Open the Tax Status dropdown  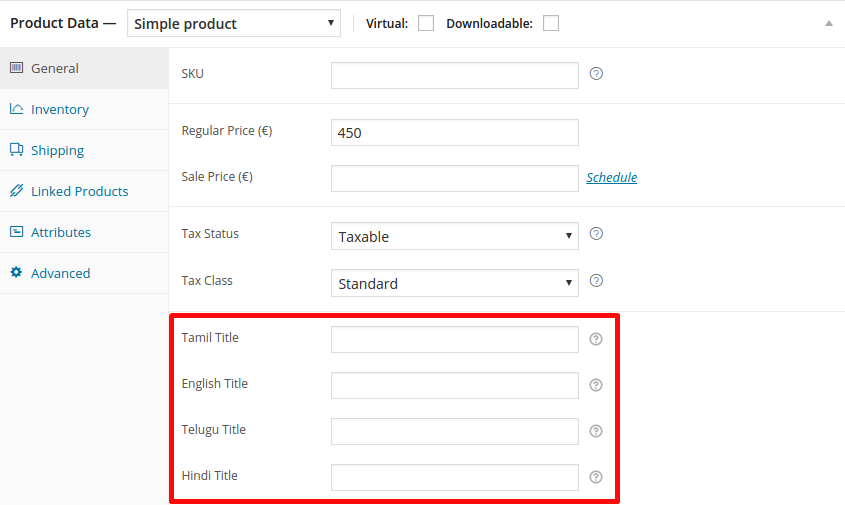454,236
